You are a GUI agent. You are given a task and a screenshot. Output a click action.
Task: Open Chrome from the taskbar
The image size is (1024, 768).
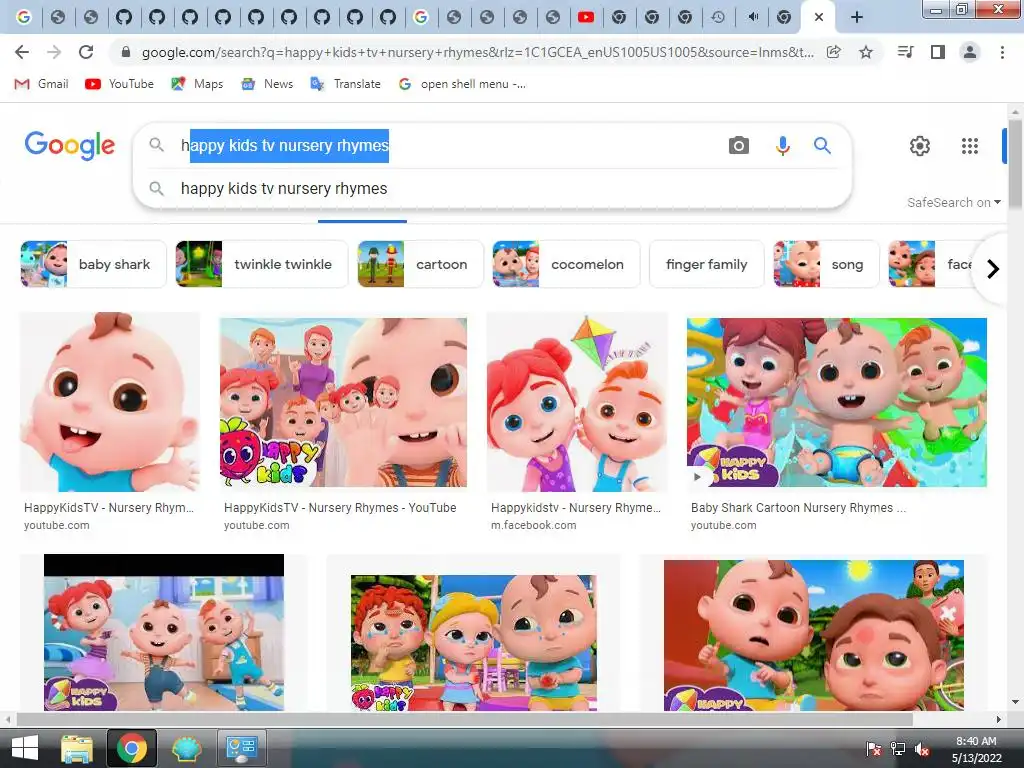131,748
